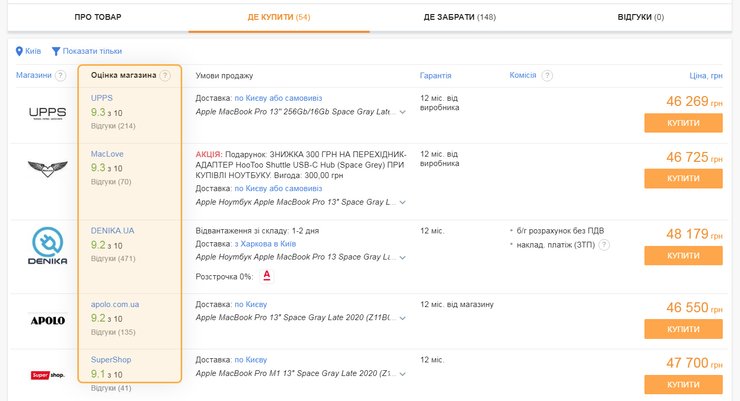Click help icon next to Оцінка магазина
Viewport: 740px width, 401px height.
click(165, 76)
